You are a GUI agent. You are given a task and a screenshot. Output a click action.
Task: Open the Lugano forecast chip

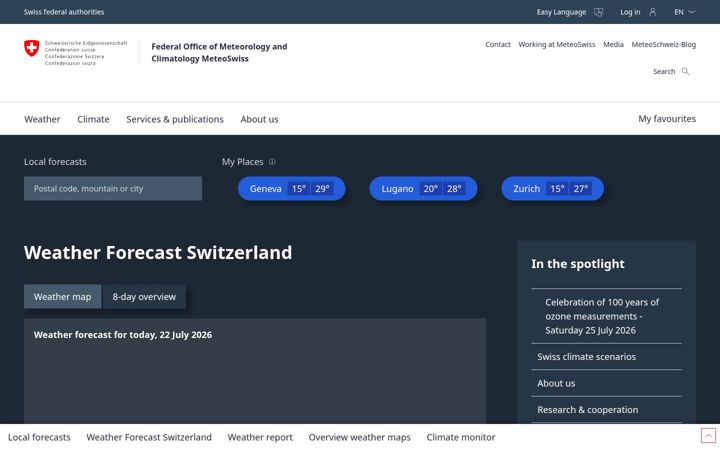click(423, 188)
